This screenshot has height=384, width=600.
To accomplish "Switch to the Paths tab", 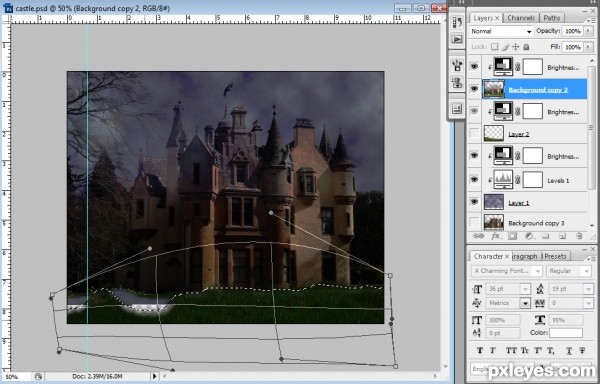I will [x=551, y=18].
